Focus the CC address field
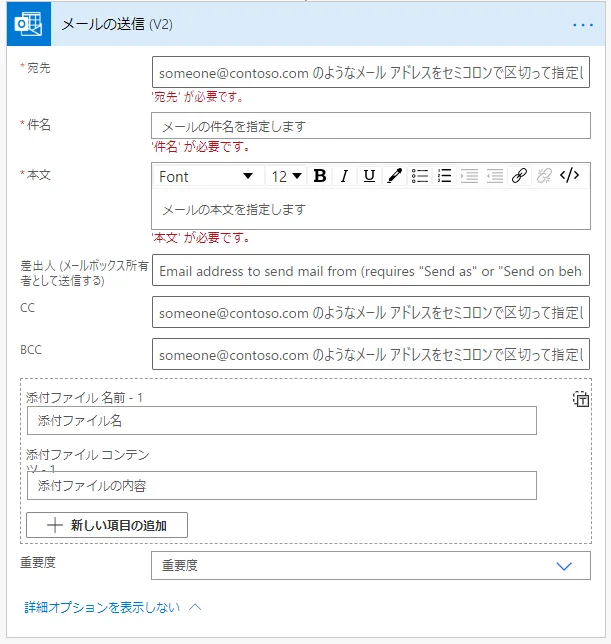 pyautogui.click(x=371, y=312)
